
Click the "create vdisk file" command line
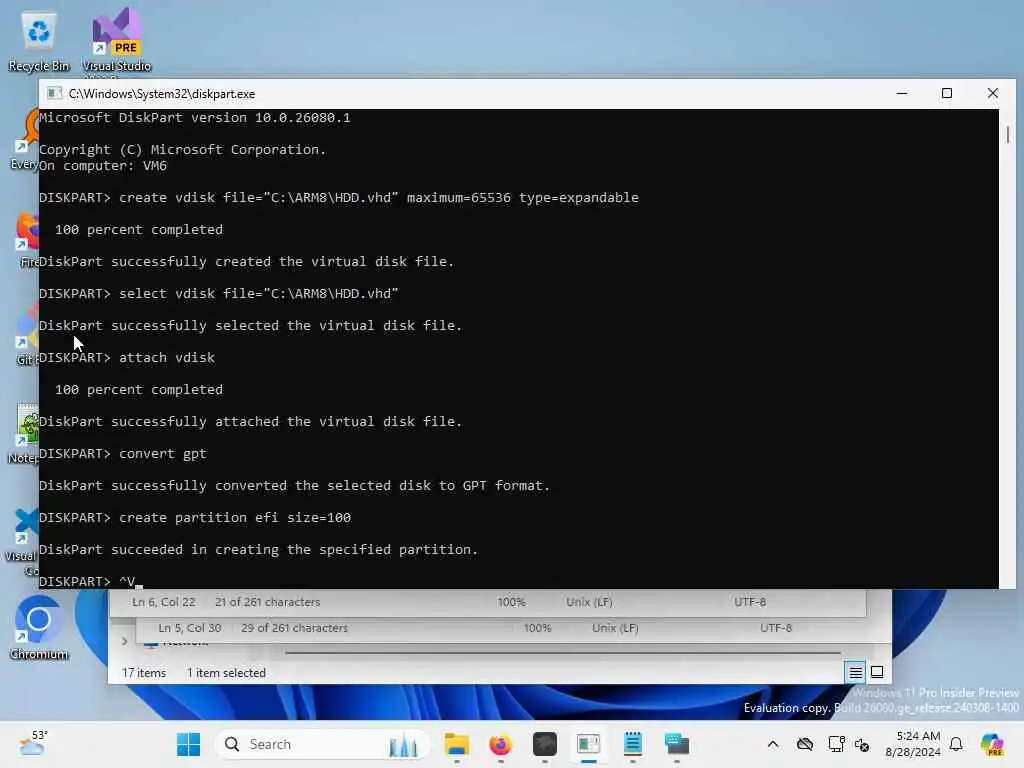click(x=338, y=197)
